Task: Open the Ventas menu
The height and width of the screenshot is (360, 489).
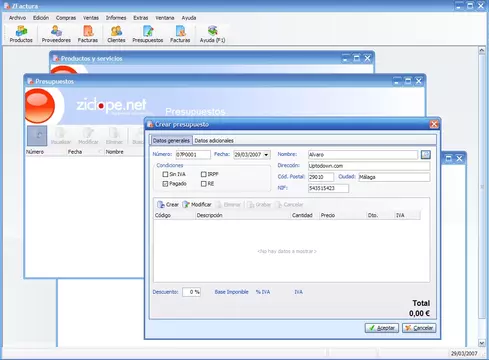Action: click(91, 18)
